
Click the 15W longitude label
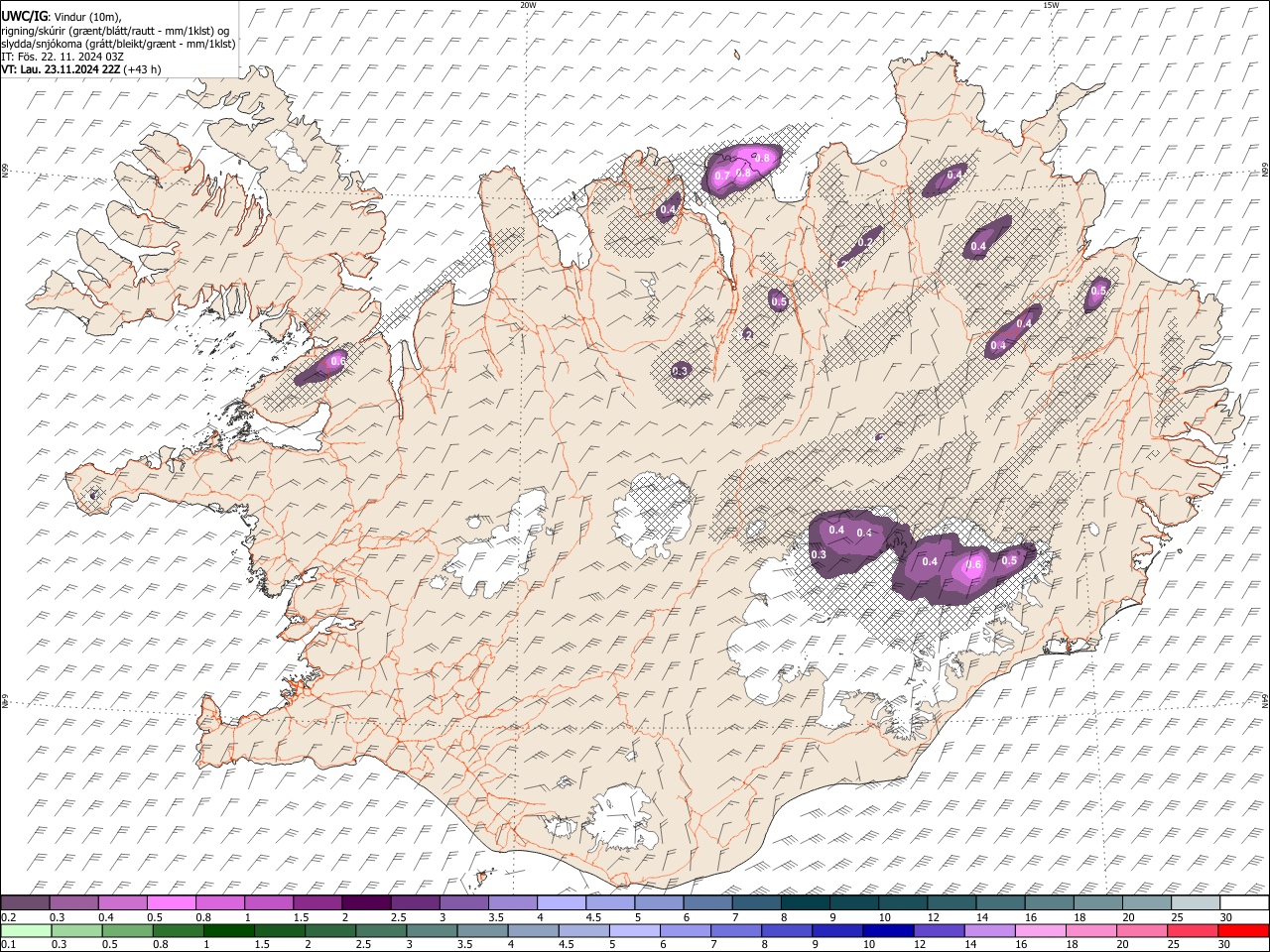tap(1051, 5)
